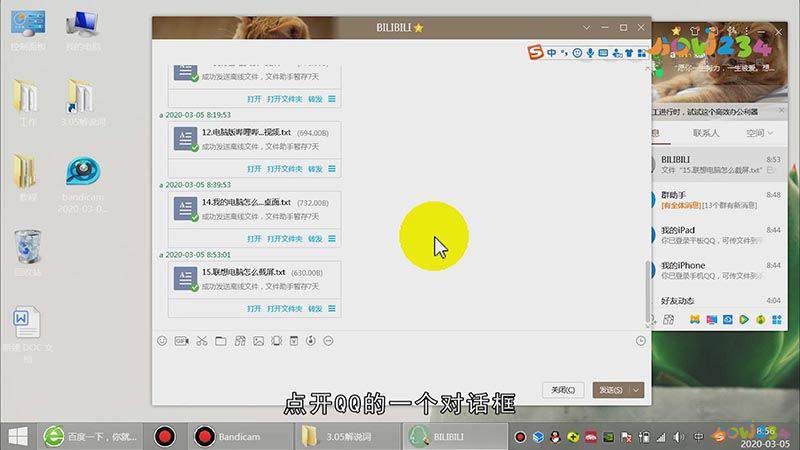Click the green play app icon in QQ bottom bar

(744, 319)
